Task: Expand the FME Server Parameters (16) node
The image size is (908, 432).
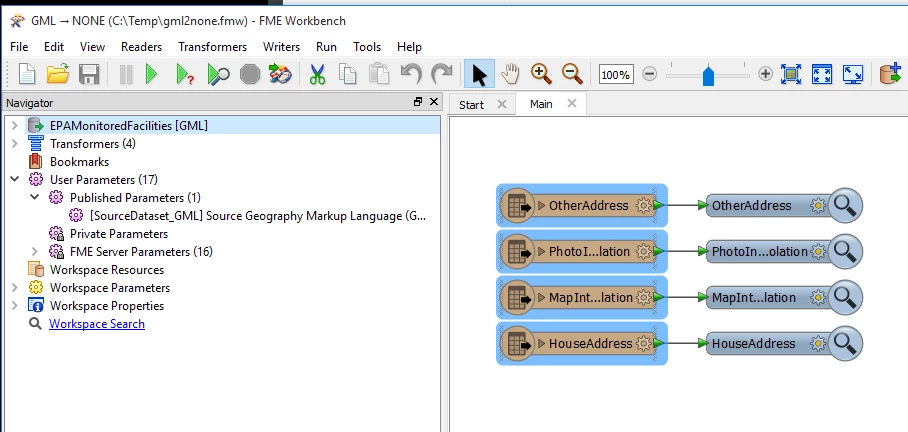Action: click(35, 251)
